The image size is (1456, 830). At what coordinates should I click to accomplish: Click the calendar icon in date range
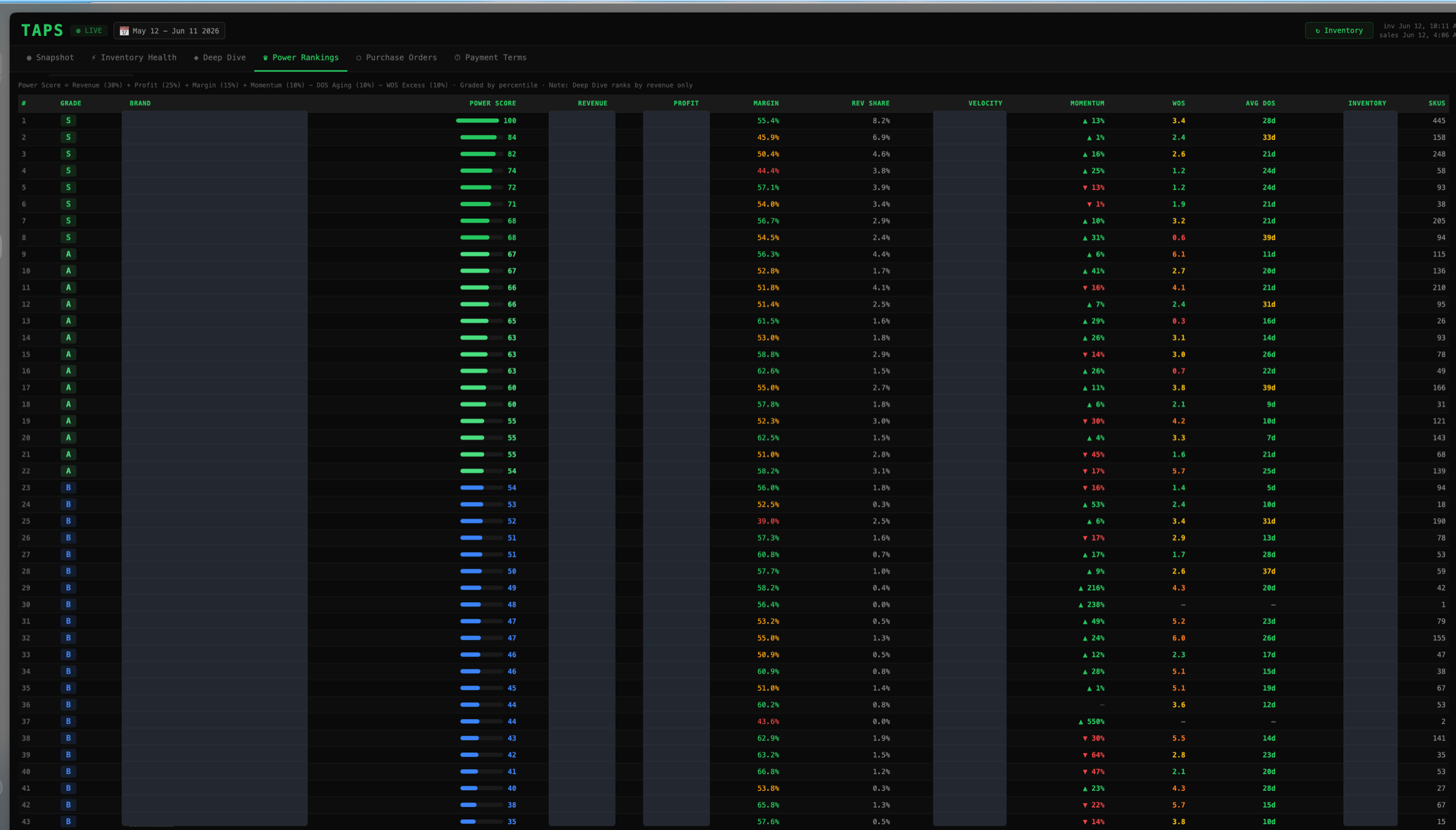coord(124,31)
